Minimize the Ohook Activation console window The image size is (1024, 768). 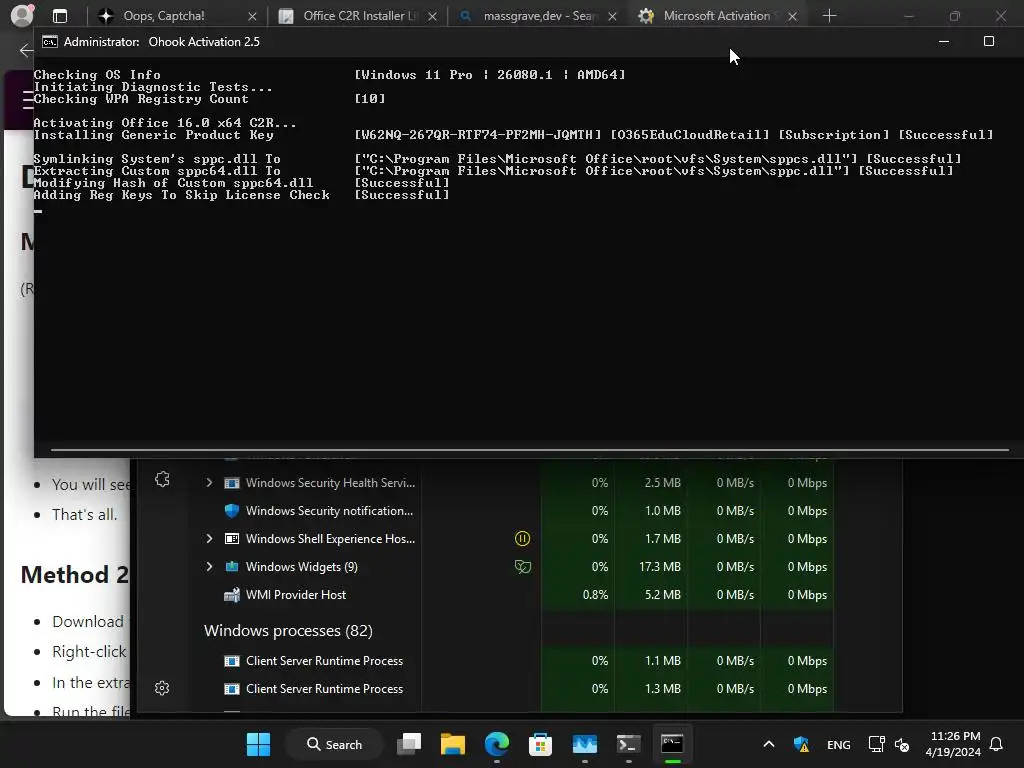pyautogui.click(x=944, y=41)
